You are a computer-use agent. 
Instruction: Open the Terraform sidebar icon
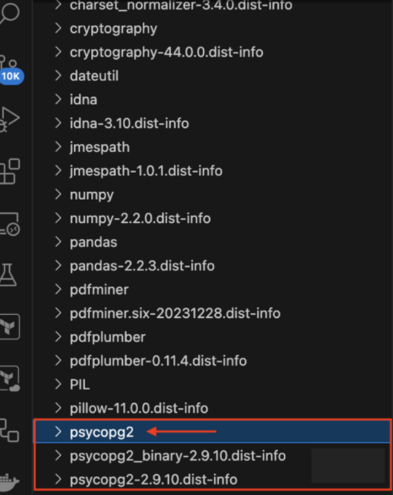click(x=9, y=327)
